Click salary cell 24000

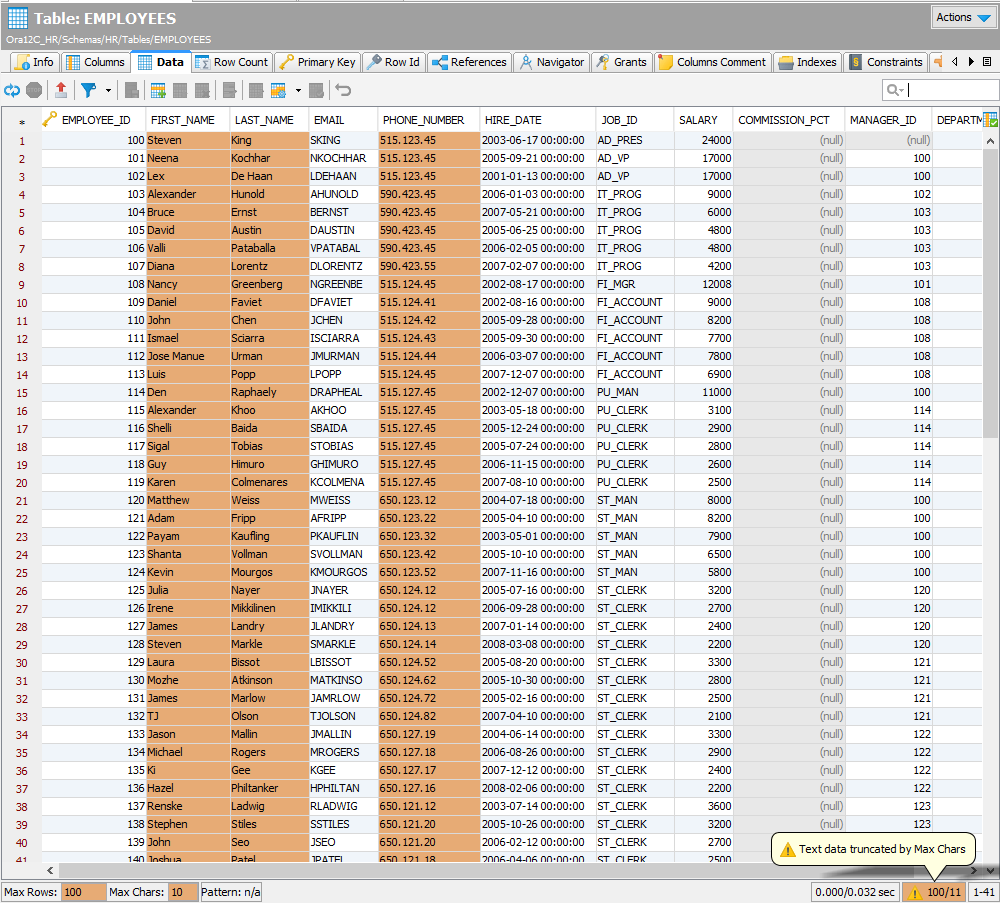pos(703,140)
